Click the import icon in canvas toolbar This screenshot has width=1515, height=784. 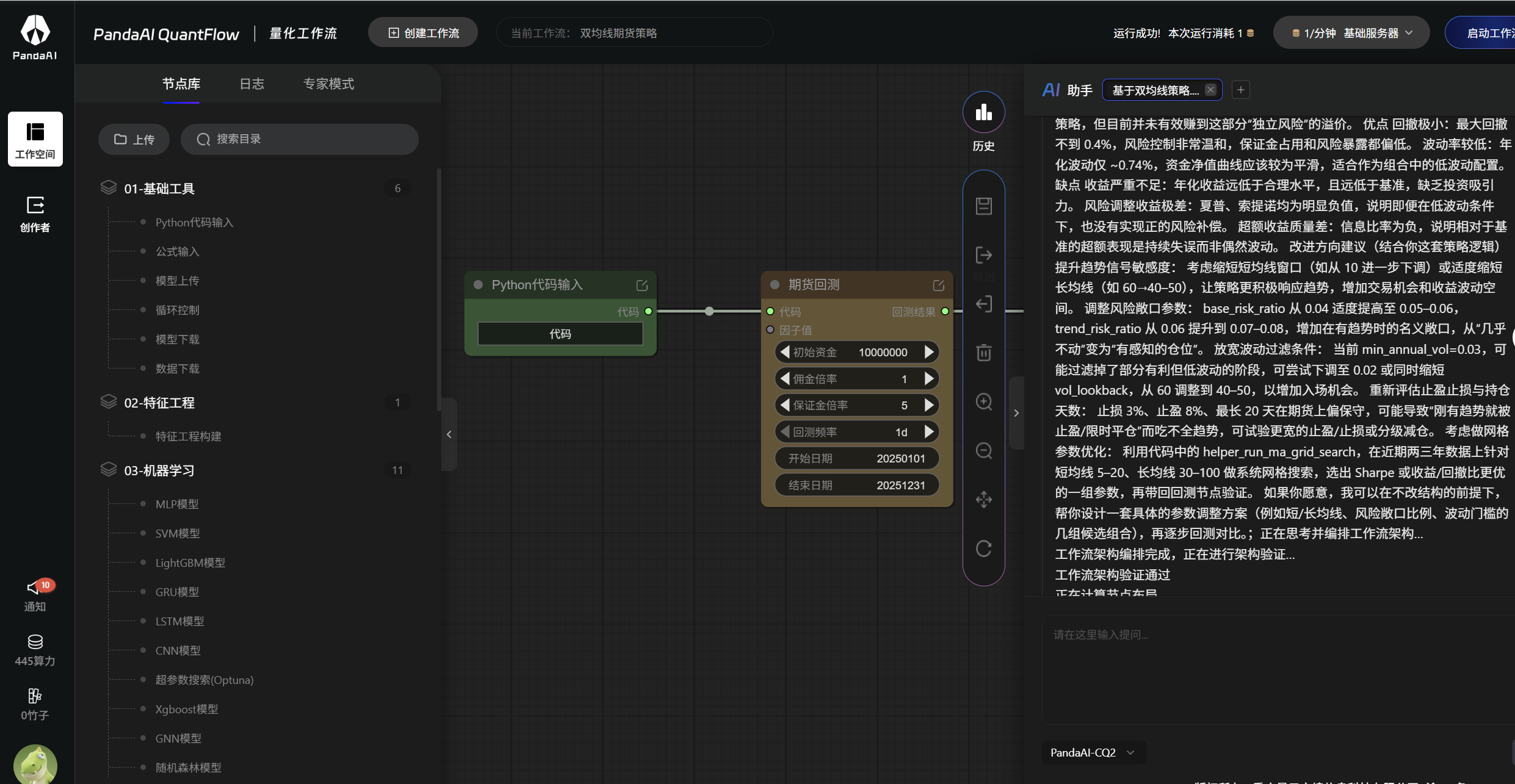983,304
